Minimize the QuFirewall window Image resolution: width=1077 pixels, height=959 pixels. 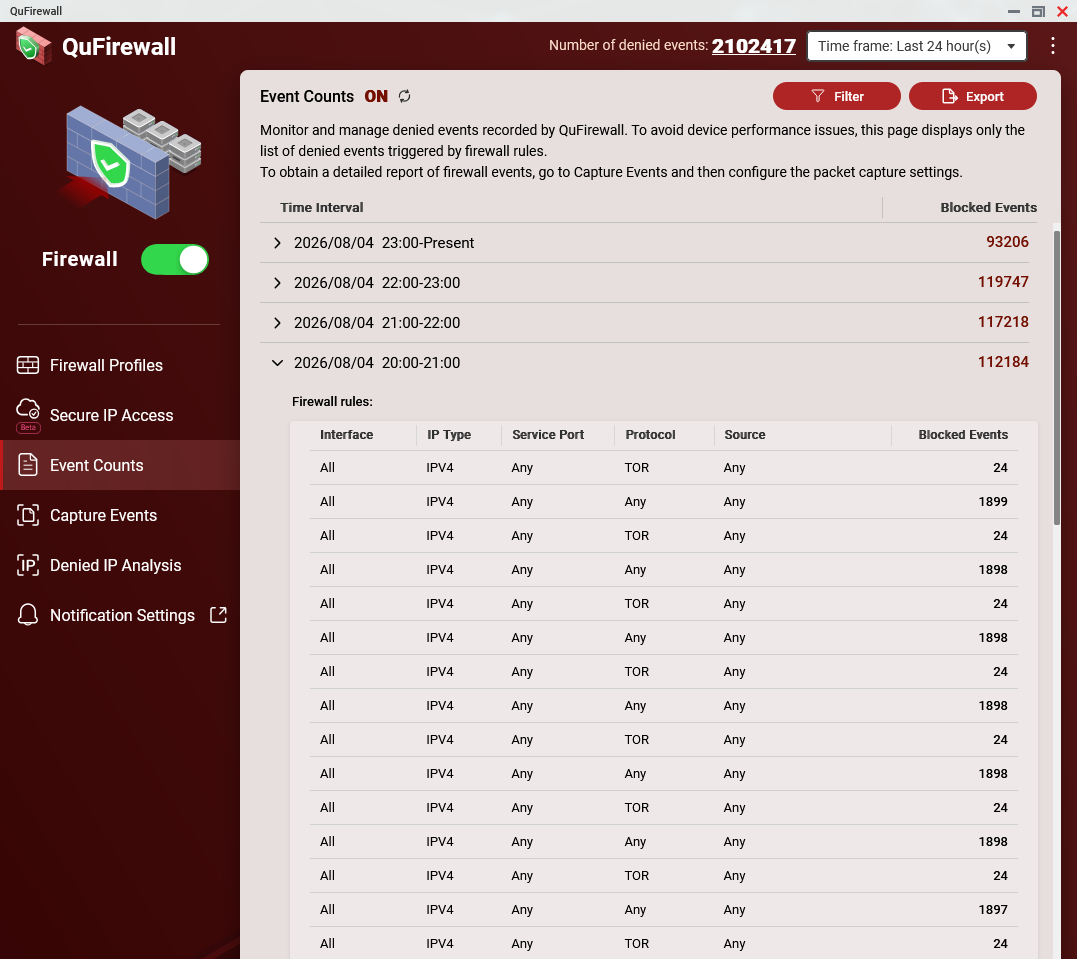pos(1014,11)
